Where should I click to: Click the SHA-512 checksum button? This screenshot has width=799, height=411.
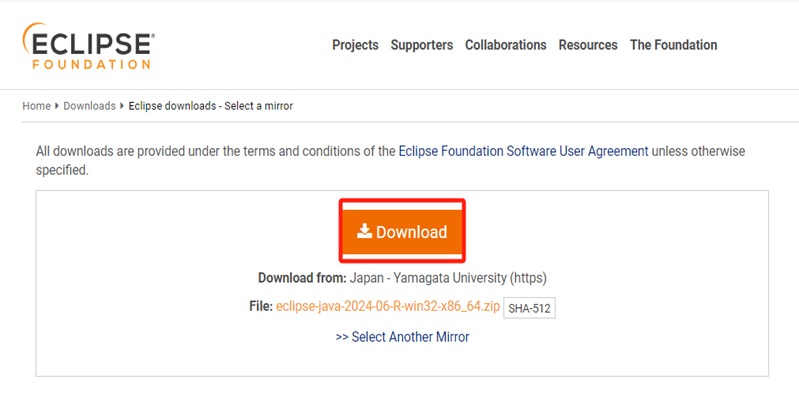(x=529, y=308)
